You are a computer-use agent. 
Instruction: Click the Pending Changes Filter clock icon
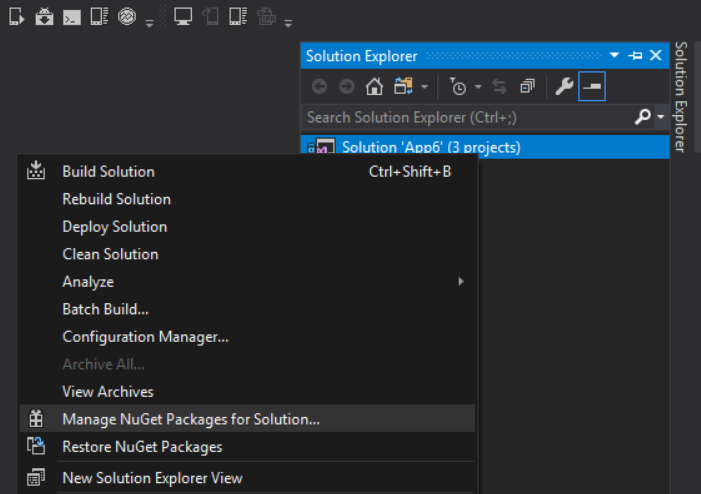pyautogui.click(x=458, y=86)
